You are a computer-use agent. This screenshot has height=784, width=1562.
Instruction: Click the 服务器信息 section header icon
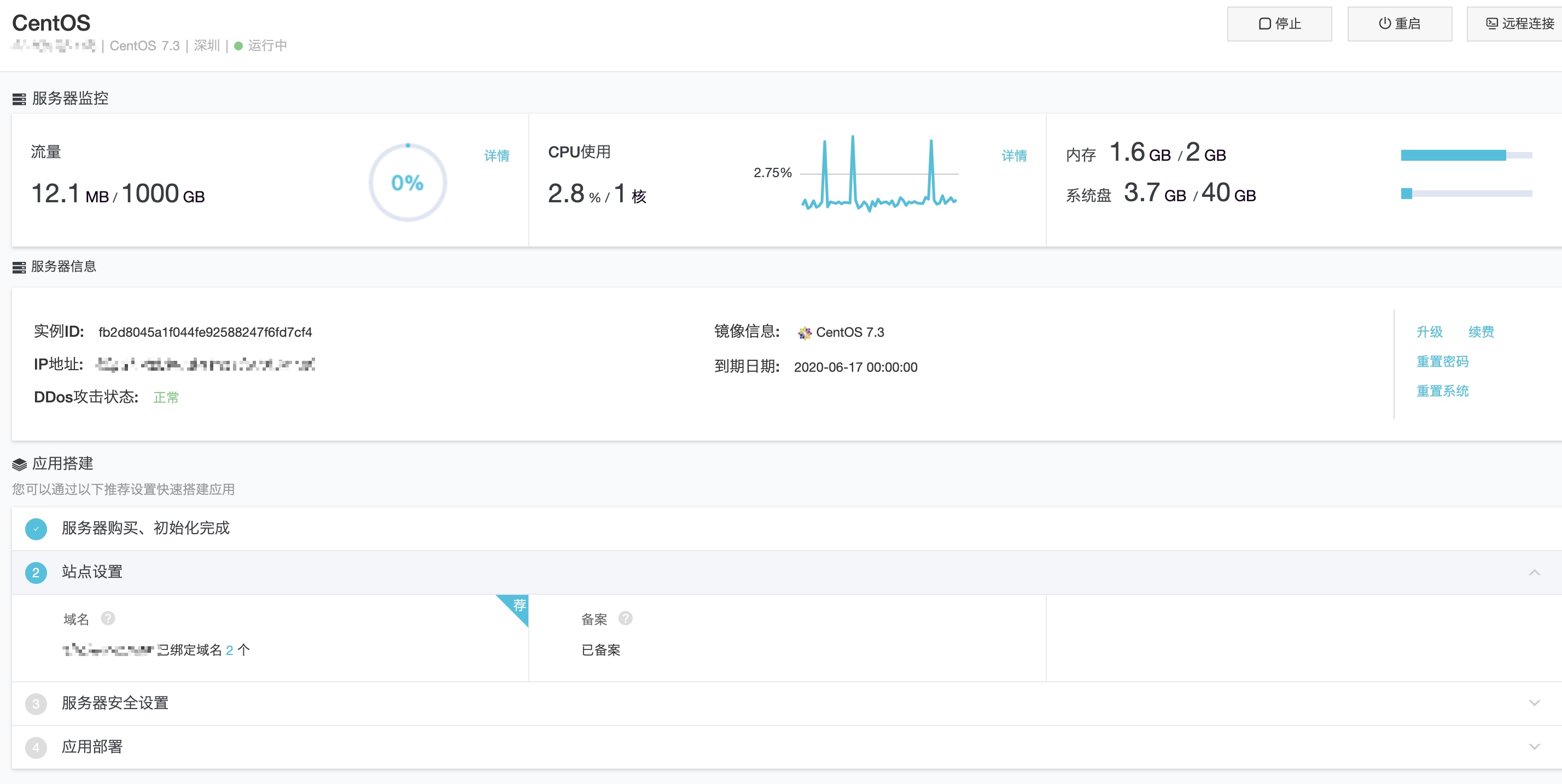[19, 267]
